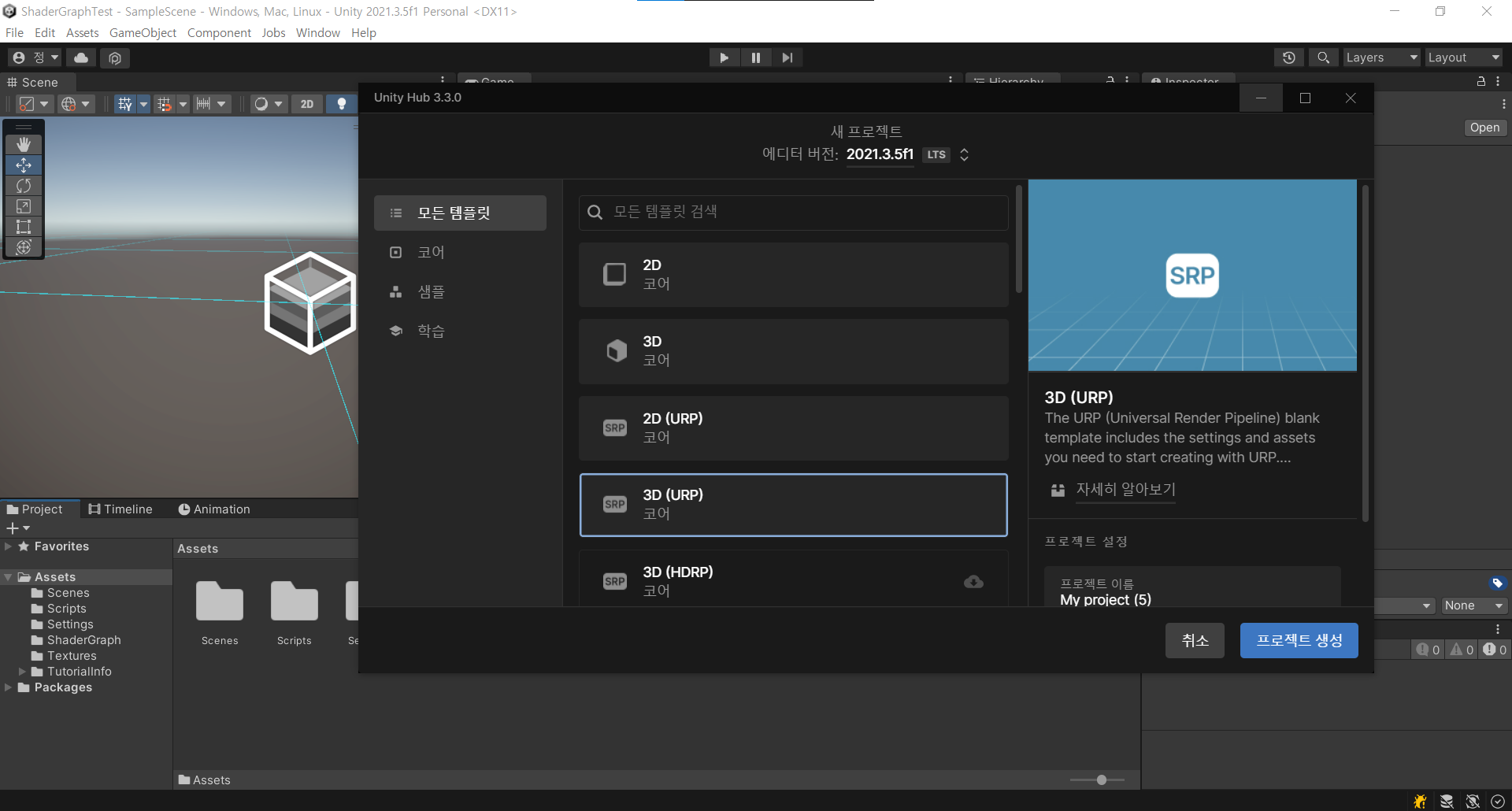Image resolution: width=1512 pixels, height=811 pixels.
Task: Open the grid visibility dropdown arrow
Action: tap(143, 104)
